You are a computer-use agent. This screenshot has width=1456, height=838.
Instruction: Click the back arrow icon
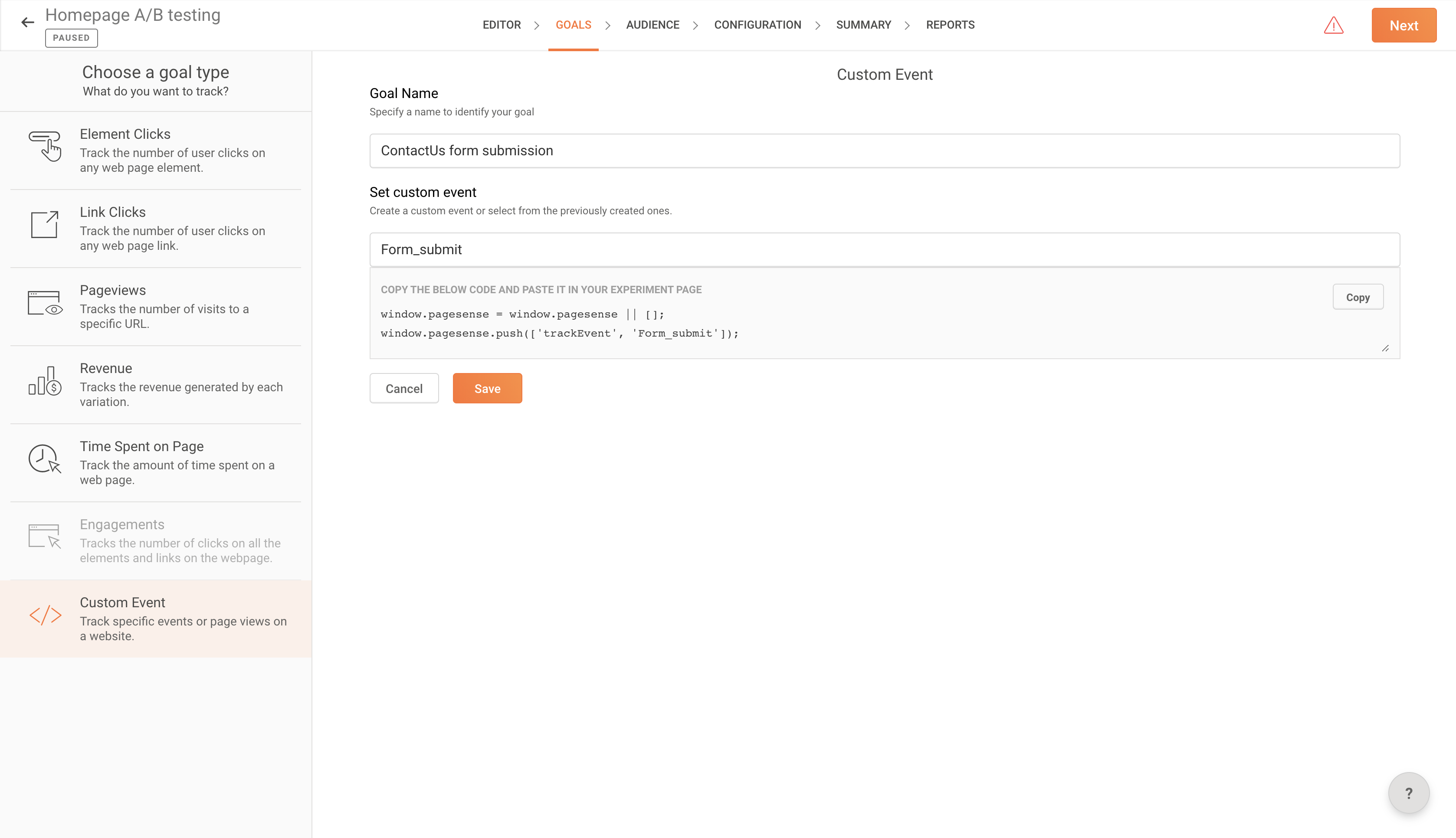(28, 23)
